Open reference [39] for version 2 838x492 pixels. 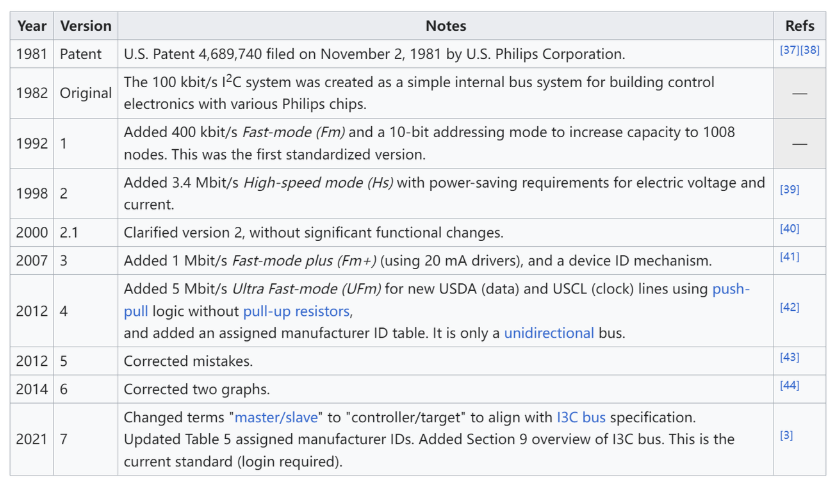point(789,189)
